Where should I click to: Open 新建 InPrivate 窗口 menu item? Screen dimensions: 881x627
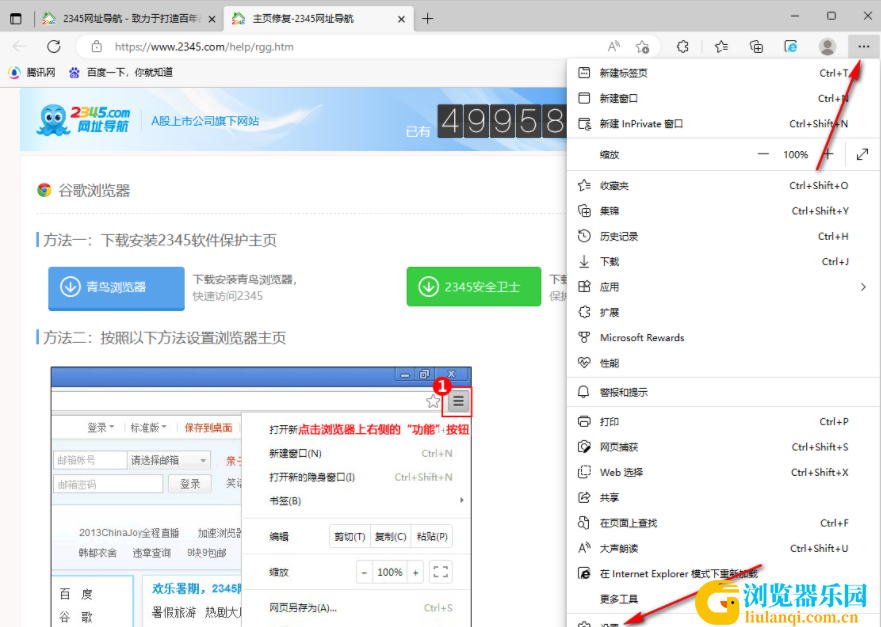click(723, 124)
